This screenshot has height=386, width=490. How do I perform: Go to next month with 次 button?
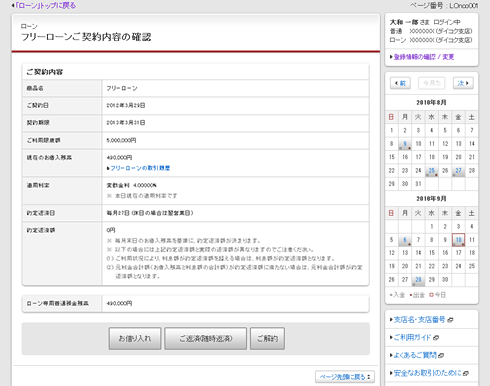(463, 83)
